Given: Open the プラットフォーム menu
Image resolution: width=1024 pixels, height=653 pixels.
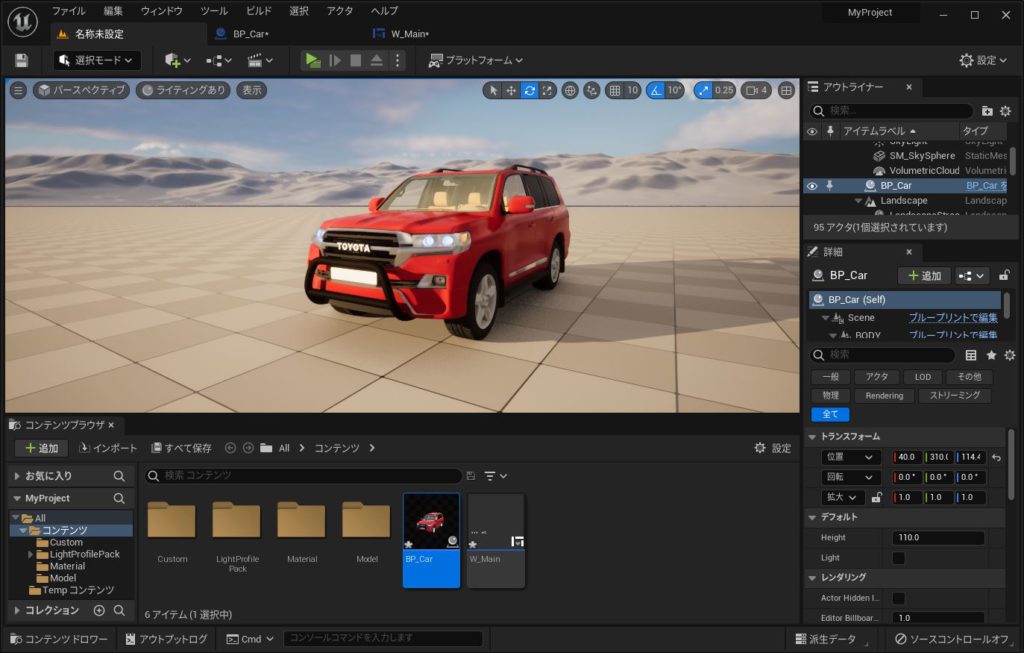Looking at the screenshot, I should pos(475,60).
